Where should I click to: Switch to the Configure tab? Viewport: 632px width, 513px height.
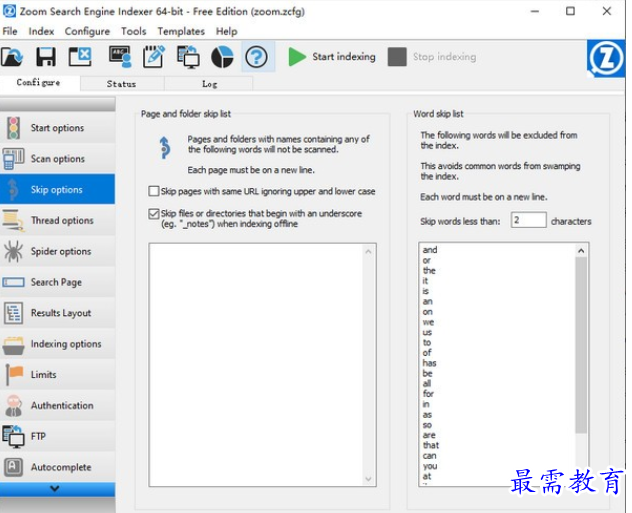[x=39, y=83]
